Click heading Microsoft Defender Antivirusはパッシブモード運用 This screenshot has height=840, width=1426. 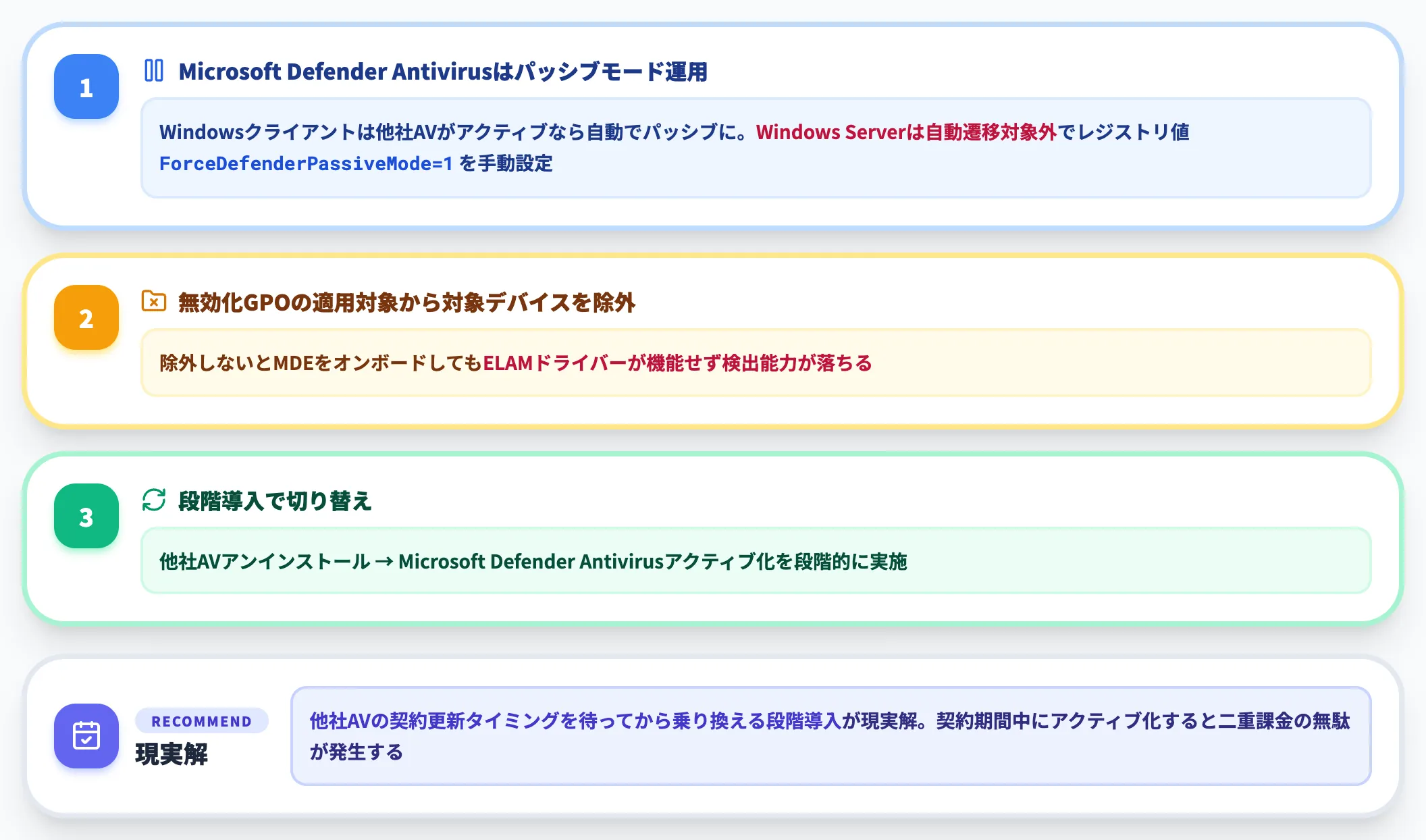(443, 71)
